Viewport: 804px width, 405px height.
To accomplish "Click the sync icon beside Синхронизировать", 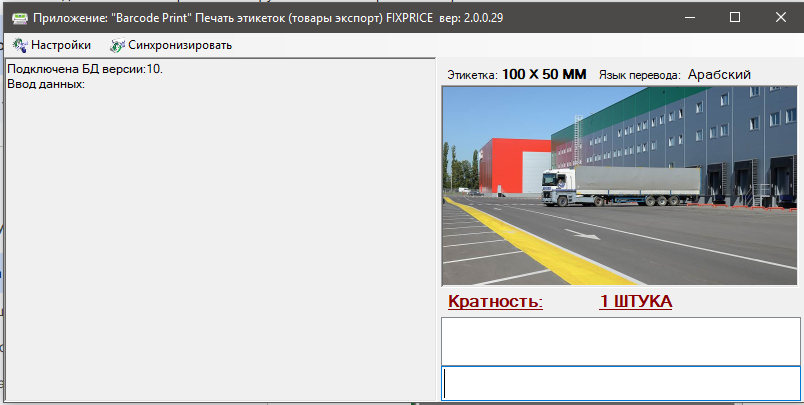I will 117,45.
